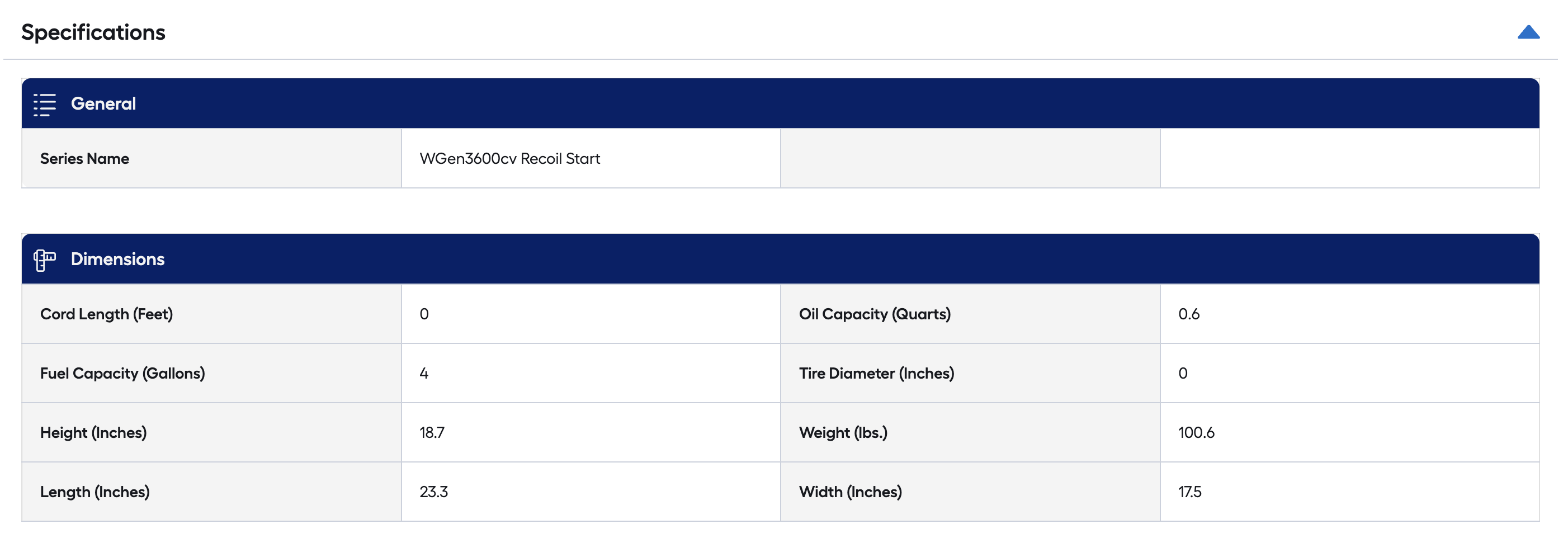This screenshot has width=1568, height=538.
Task: Click the General list icon
Action: pyautogui.click(x=44, y=104)
